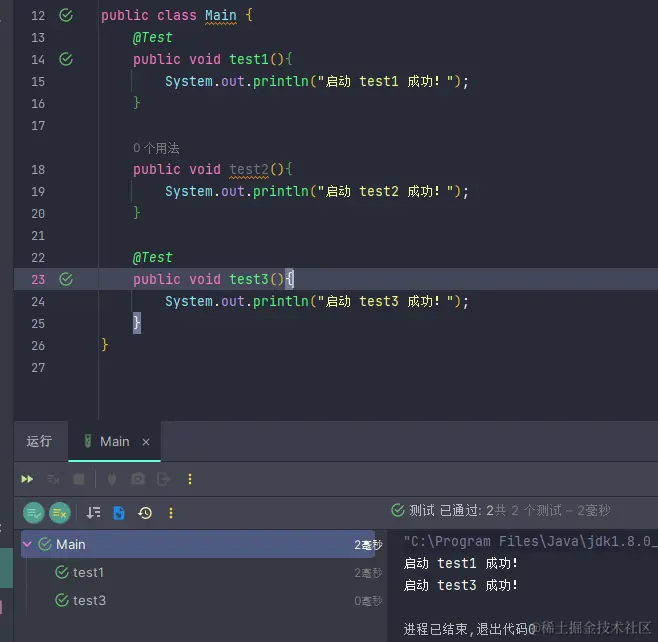Toggle show ignored tests filter
658x642 pixels.
(x=60, y=513)
